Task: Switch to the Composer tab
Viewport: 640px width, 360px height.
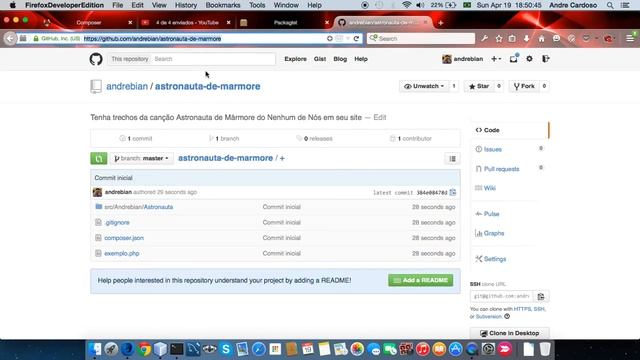Action: [89, 23]
